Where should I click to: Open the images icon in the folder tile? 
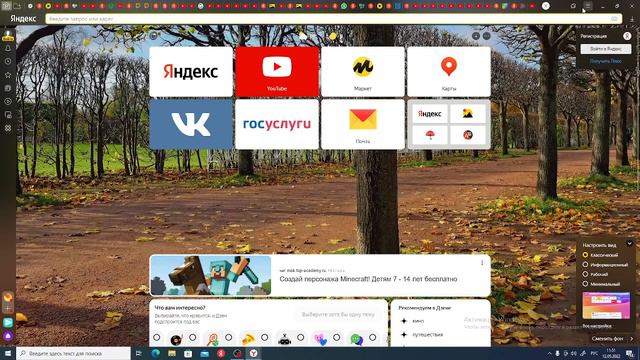(468, 114)
